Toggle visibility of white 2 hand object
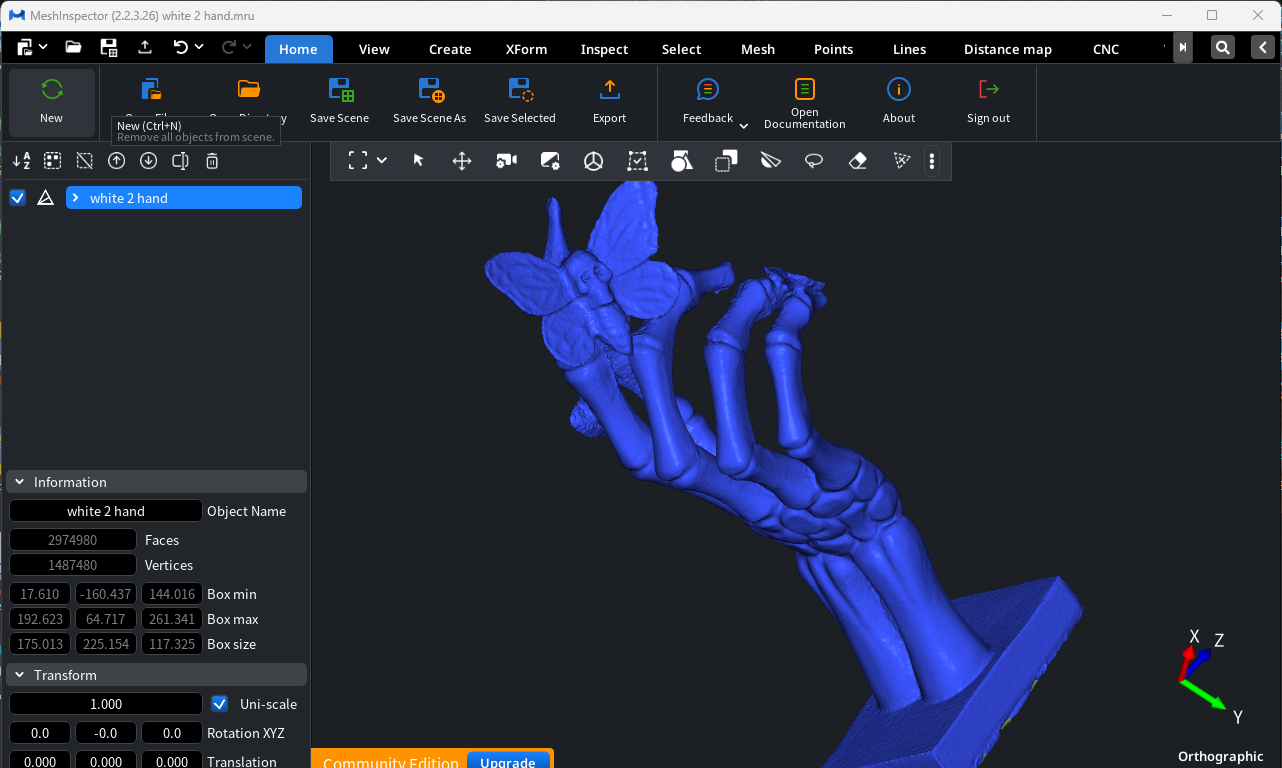The width and height of the screenshot is (1282, 768). (x=17, y=197)
